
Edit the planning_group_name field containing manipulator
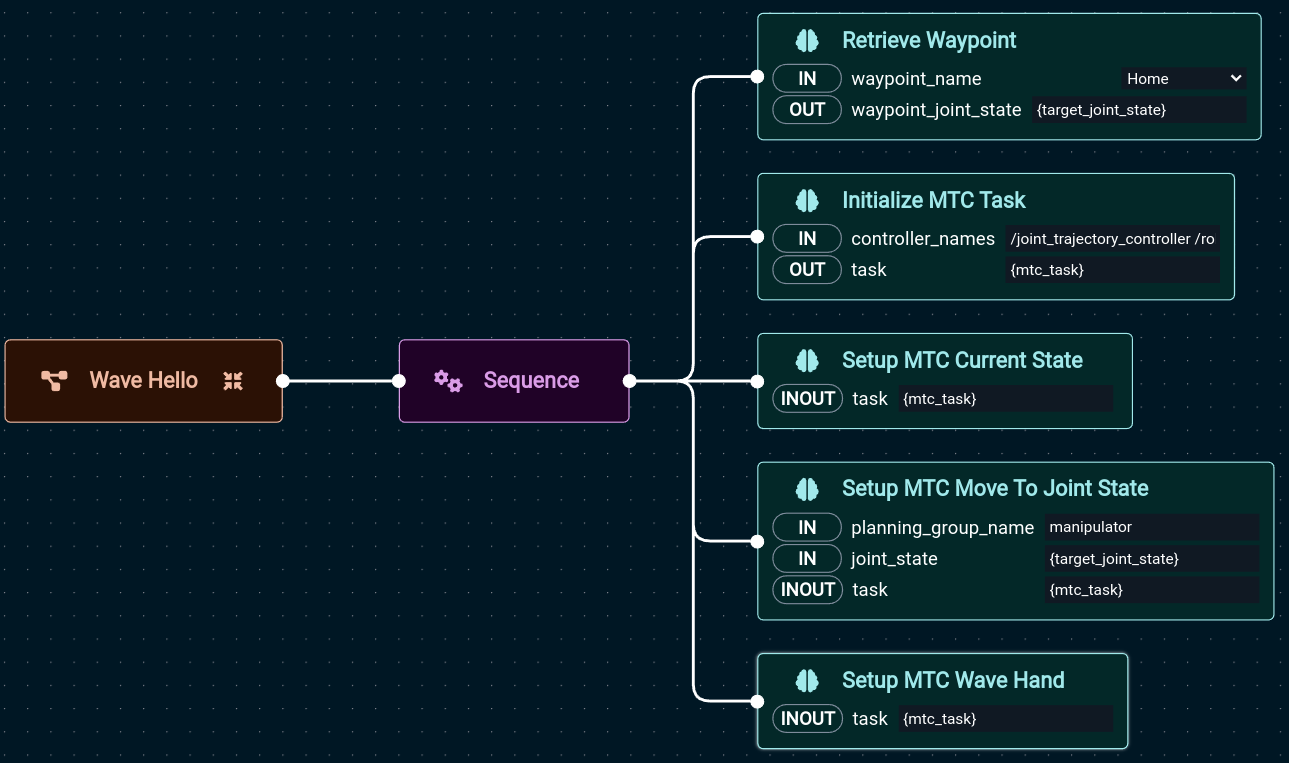[1152, 527]
